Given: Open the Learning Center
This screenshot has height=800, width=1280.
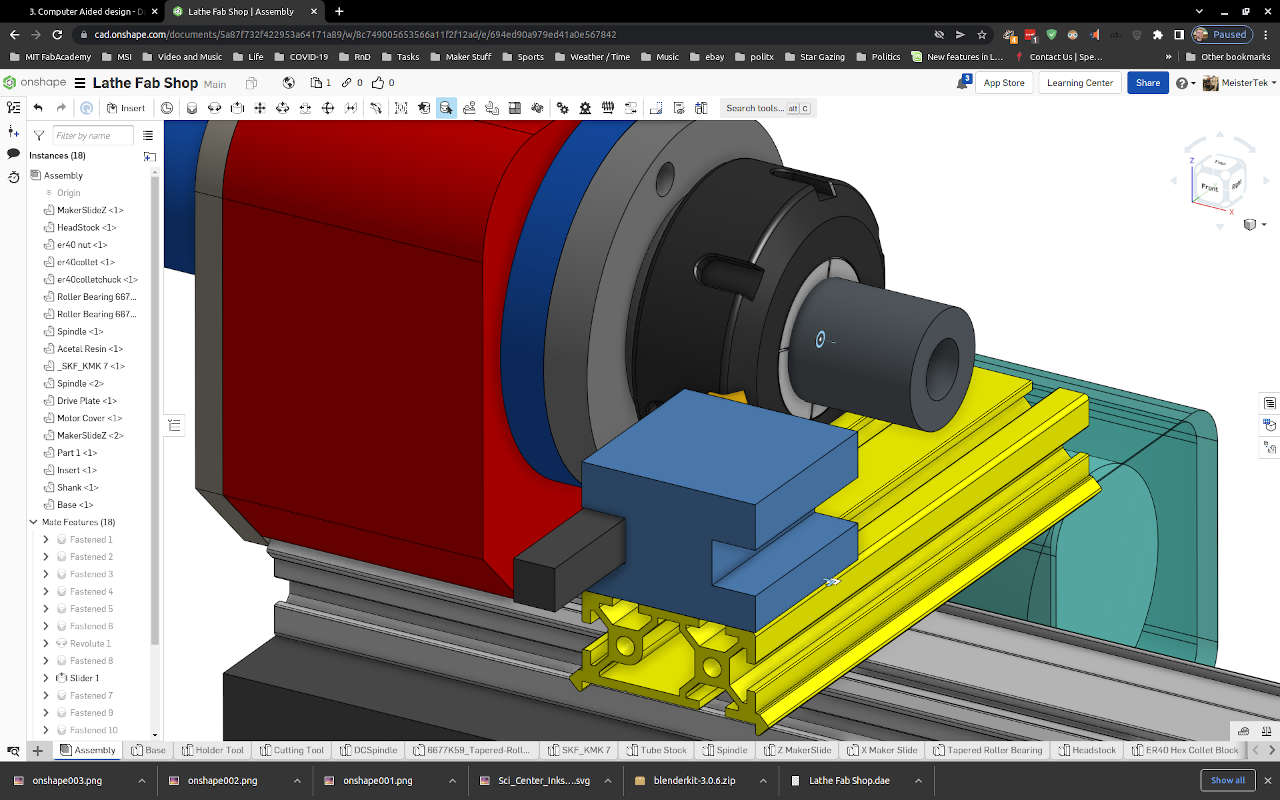Looking at the screenshot, I should (1080, 83).
